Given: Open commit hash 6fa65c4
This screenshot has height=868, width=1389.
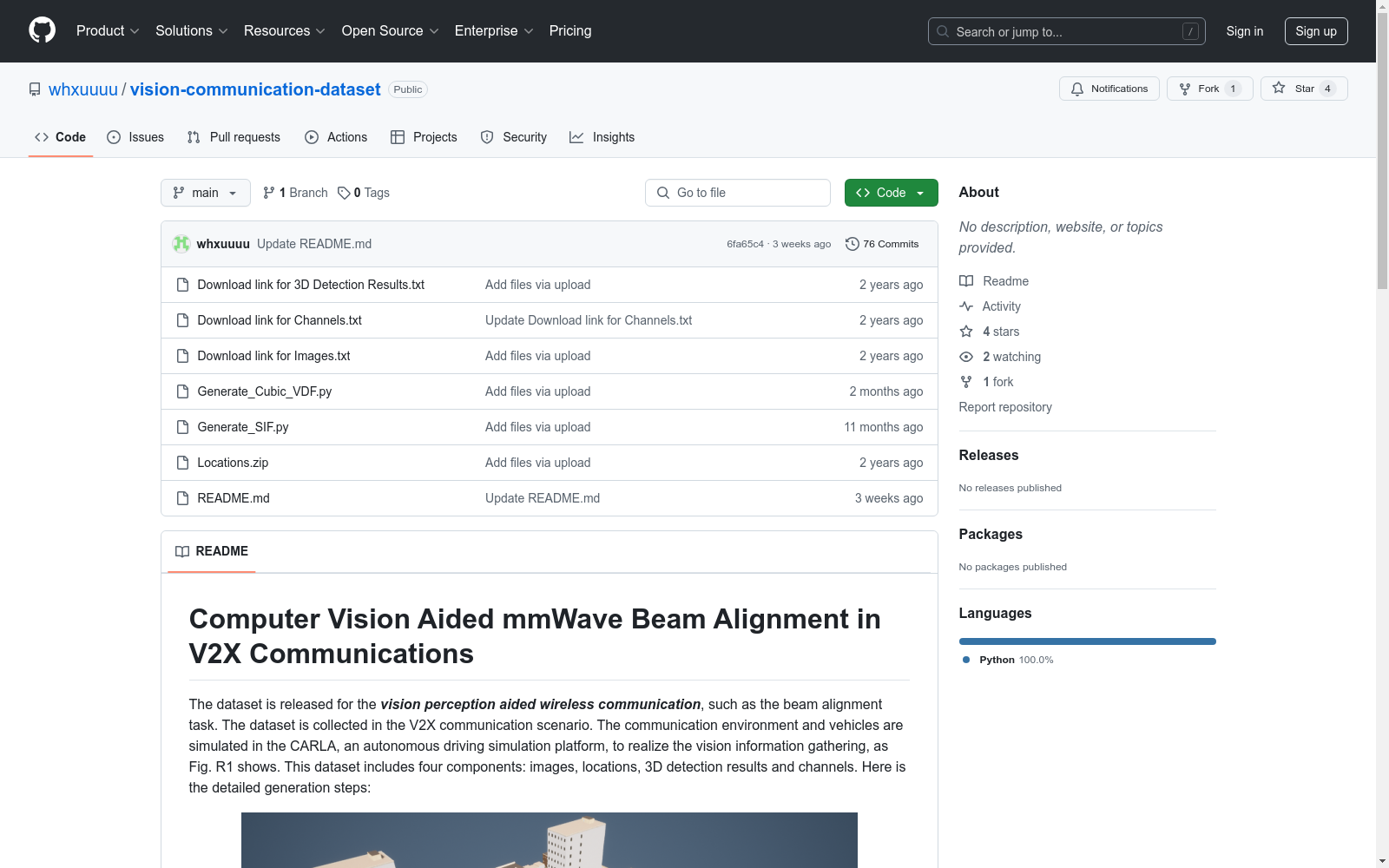Looking at the screenshot, I should point(745,244).
